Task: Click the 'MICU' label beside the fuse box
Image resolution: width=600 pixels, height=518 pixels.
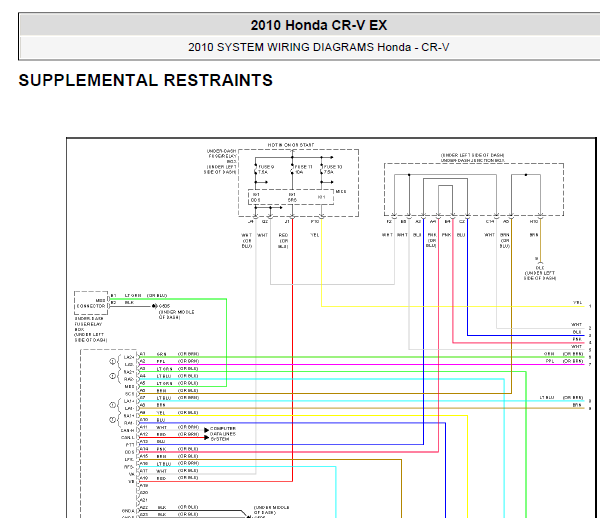Action: pyautogui.click(x=341, y=191)
